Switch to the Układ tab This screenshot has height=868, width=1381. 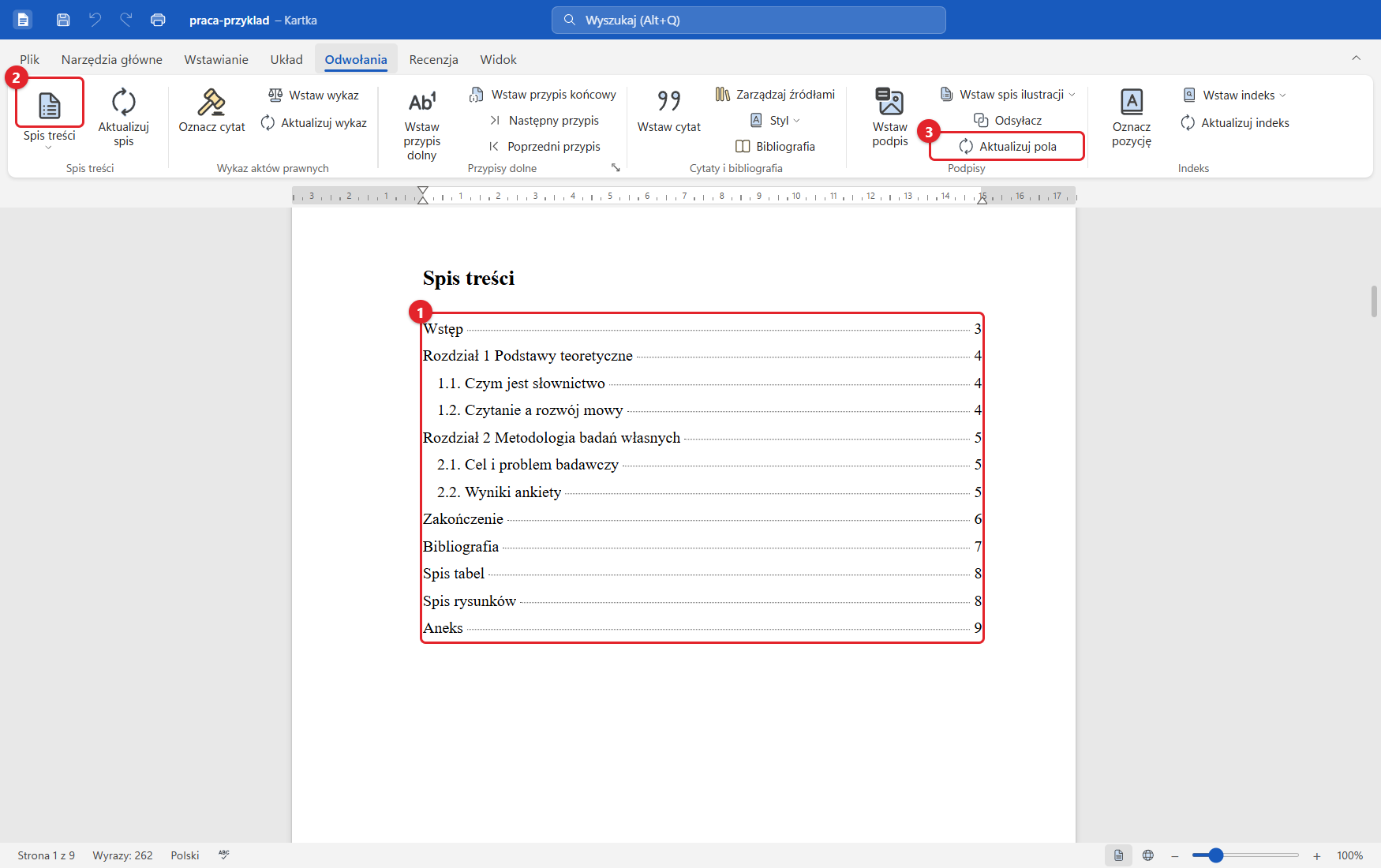click(x=286, y=59)
